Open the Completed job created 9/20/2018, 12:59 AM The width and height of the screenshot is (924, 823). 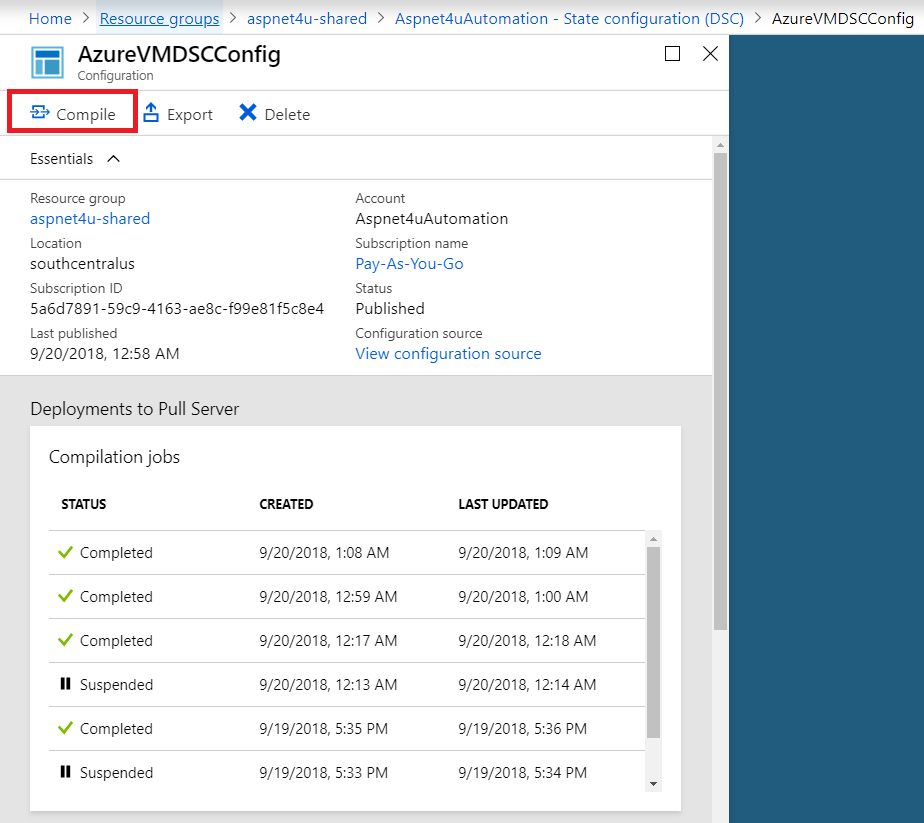click(346, 597)
